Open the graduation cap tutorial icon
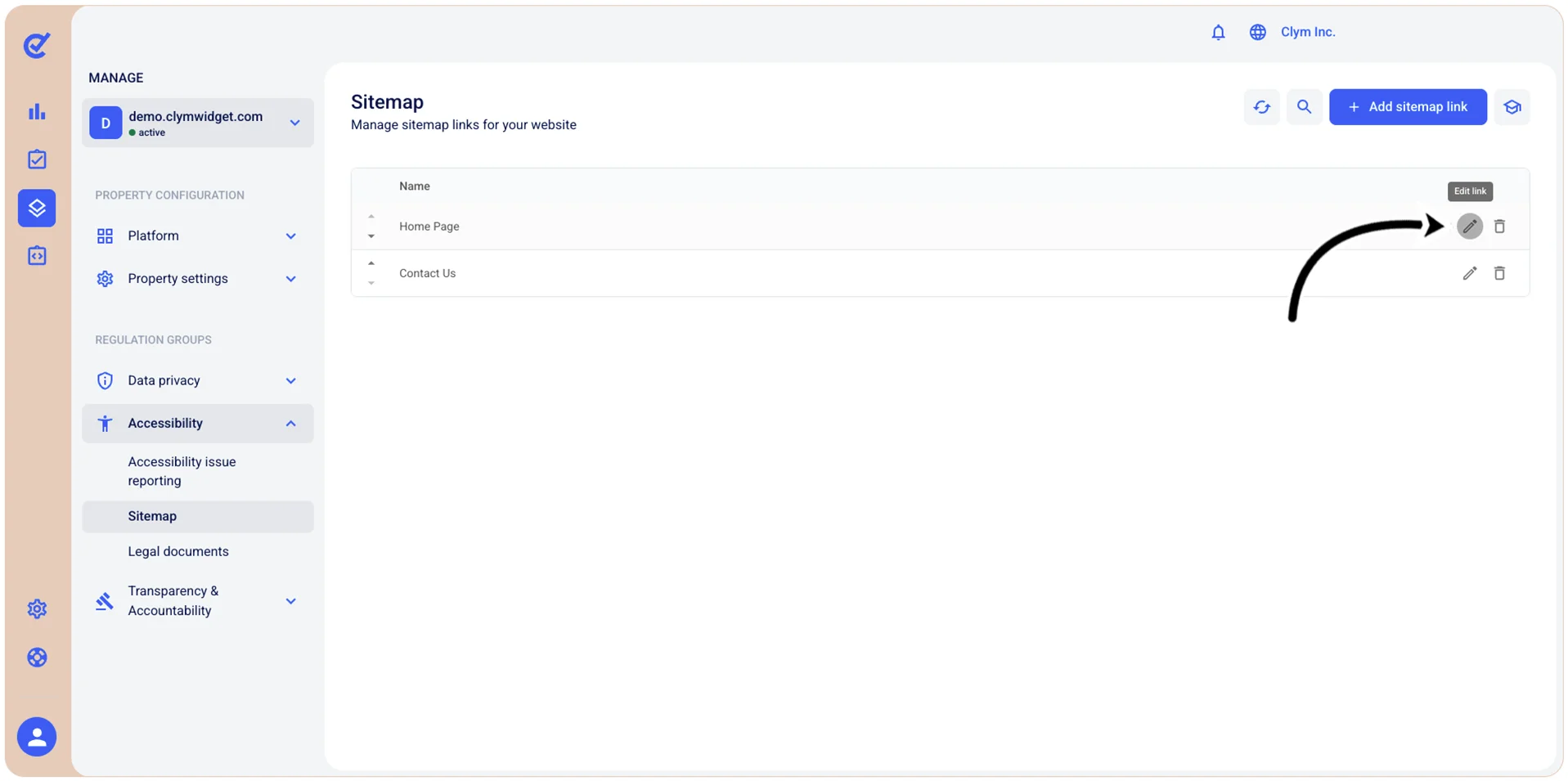 (1512, 107)
